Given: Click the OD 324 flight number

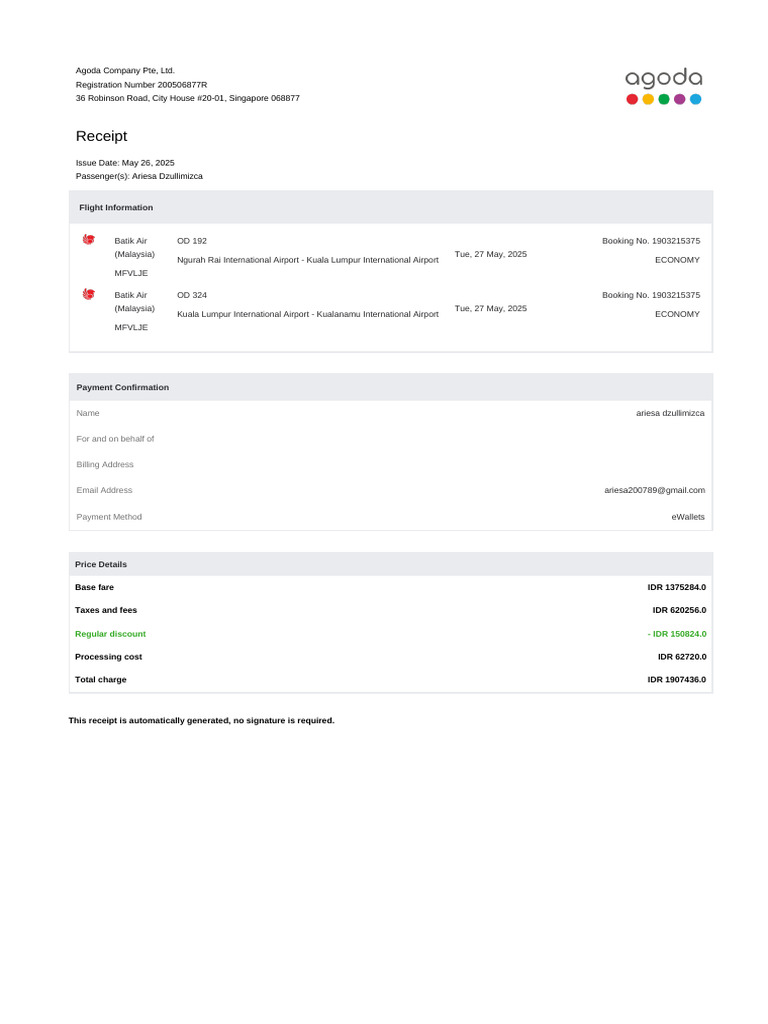Looking at the screenshot, I should click(x=192, y=295).
